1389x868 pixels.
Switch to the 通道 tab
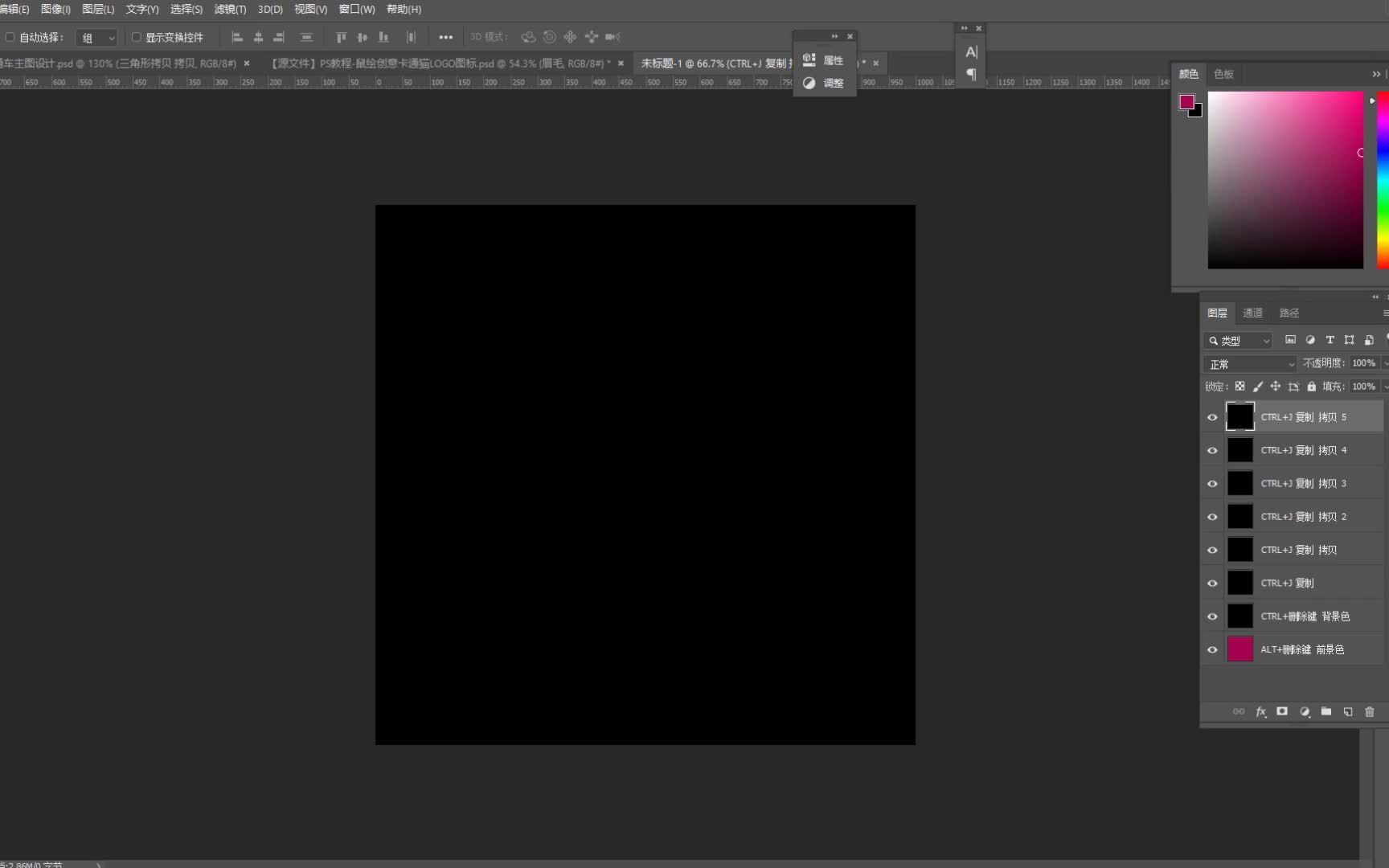(x=1252, y=313)
